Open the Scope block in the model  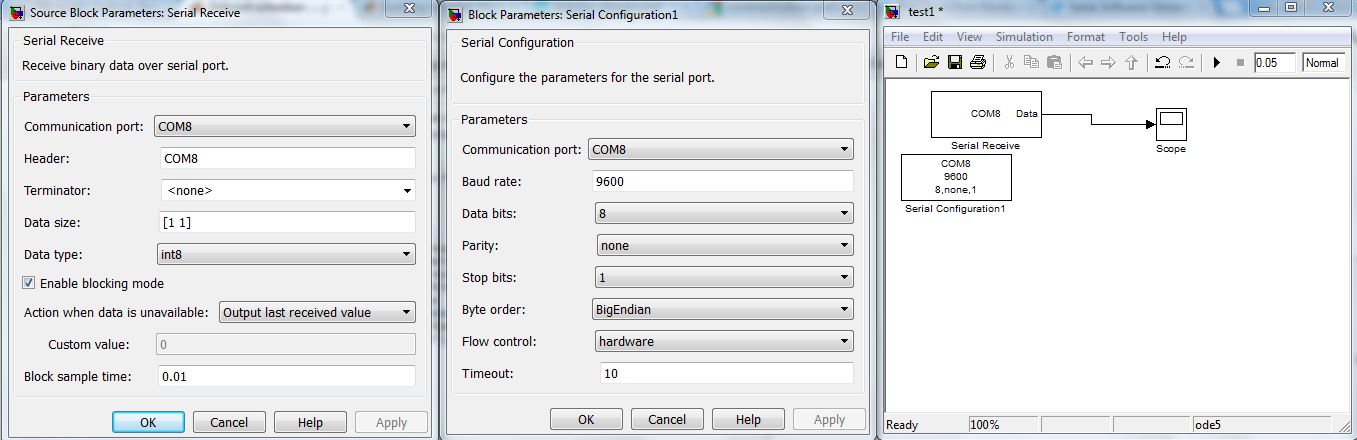point(1171,124)
